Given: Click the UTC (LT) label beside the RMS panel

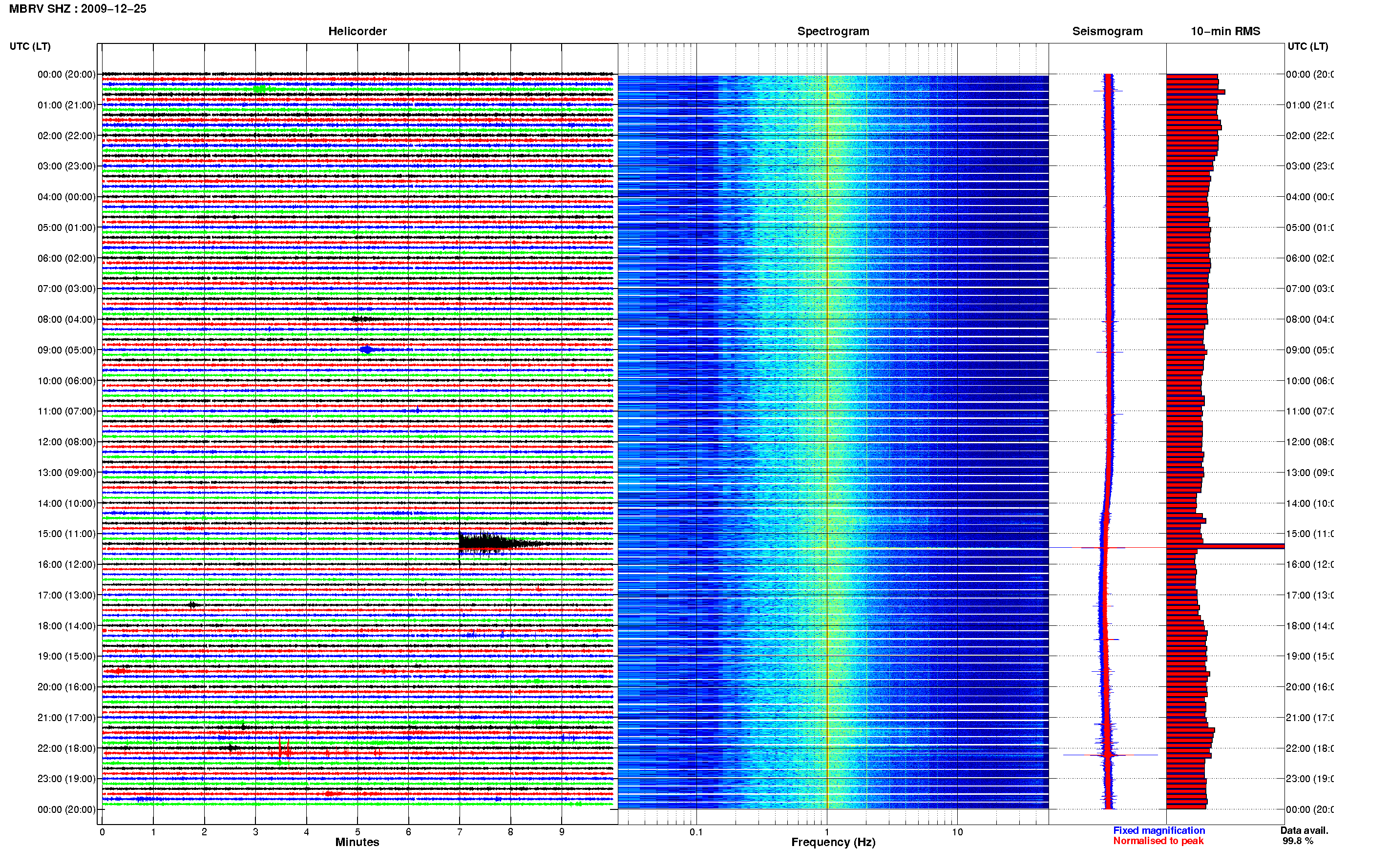Looking at the screenshot, I should (1307, 46).
